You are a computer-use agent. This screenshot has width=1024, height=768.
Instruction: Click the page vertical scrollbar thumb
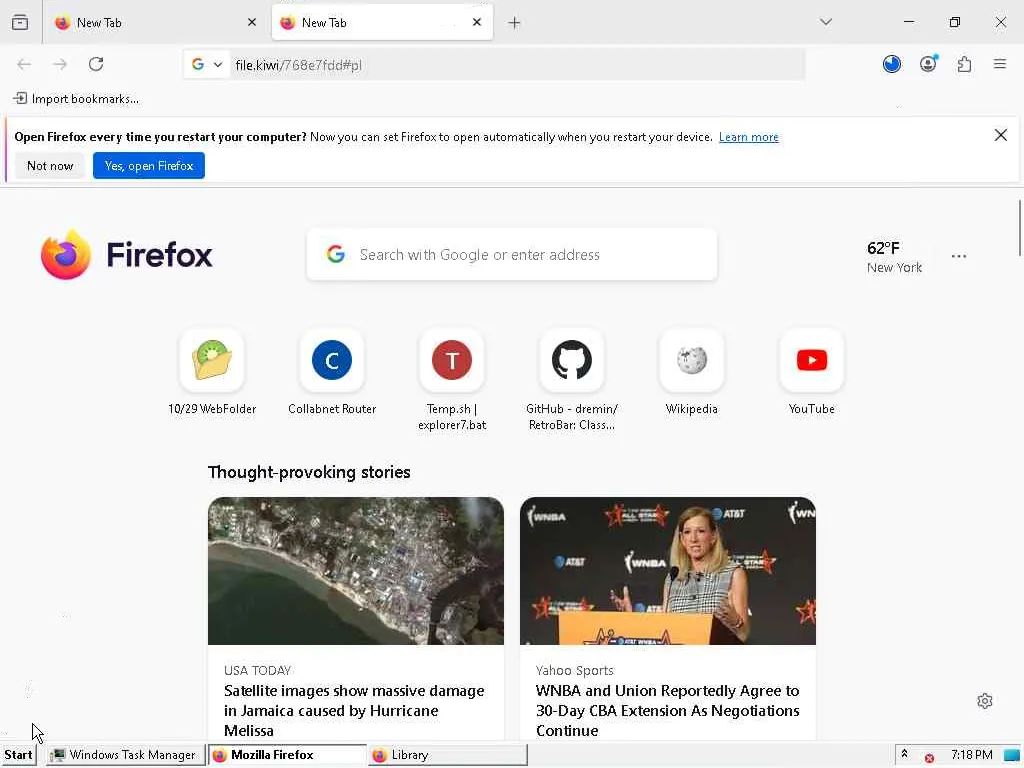pos(1019,228)
